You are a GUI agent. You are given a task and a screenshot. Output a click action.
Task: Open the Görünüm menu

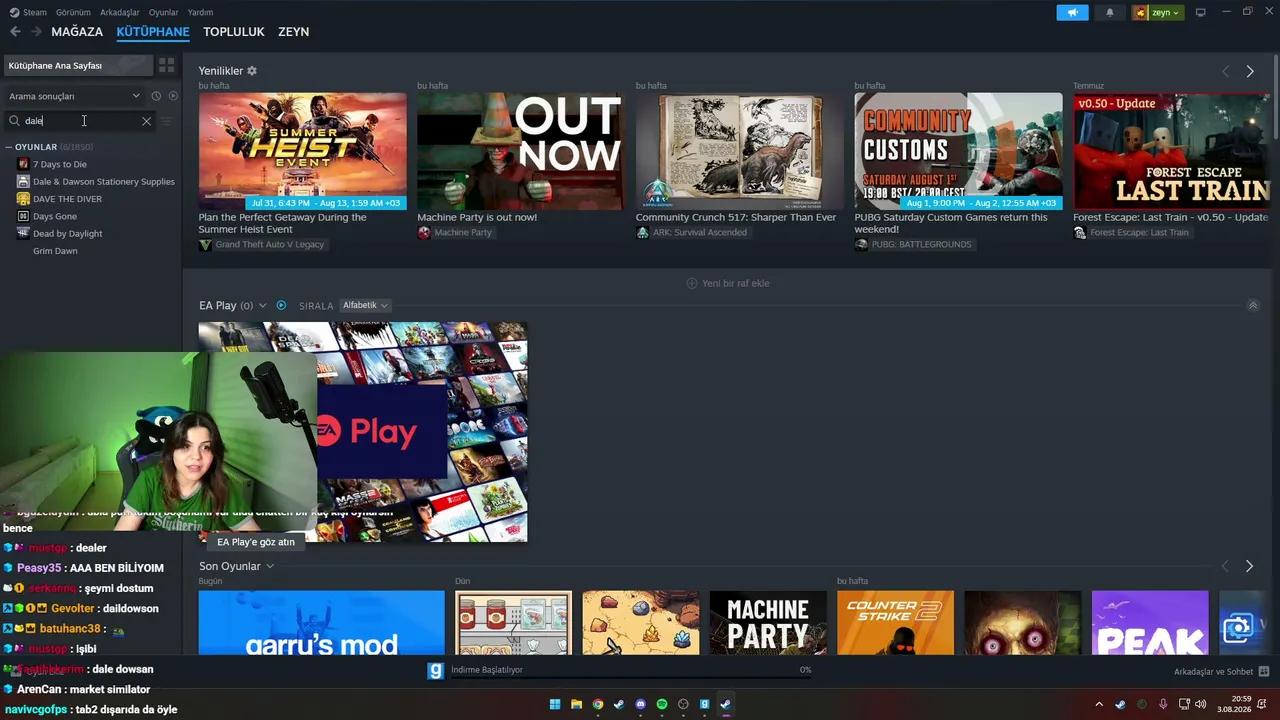tap(73, 13)
